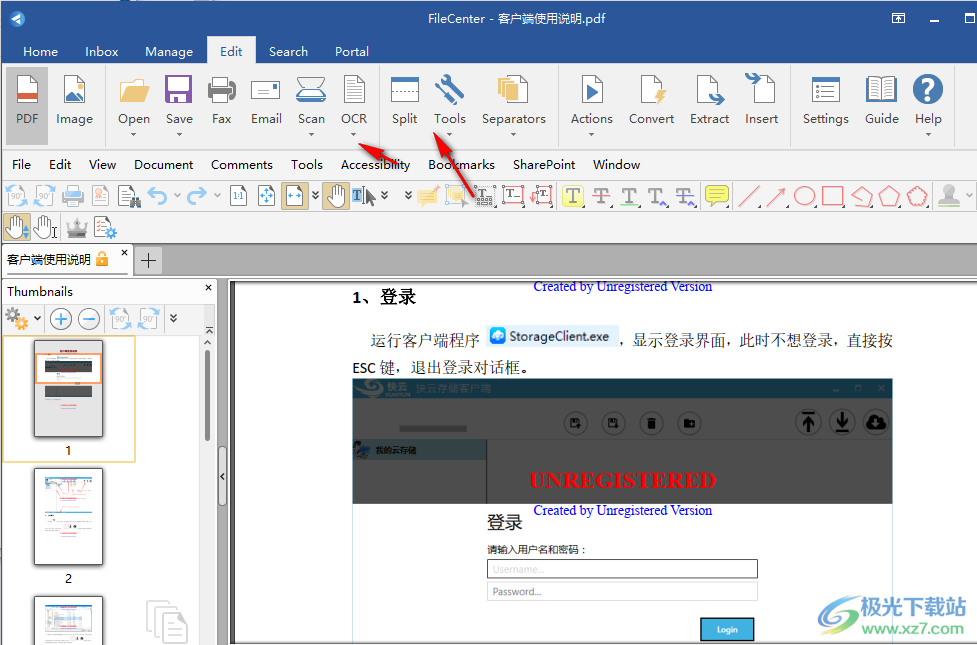Expand the Open dropdown arrow
This screenshot has height=645, width=977.
pyautogui.click(x=134, y=135)
